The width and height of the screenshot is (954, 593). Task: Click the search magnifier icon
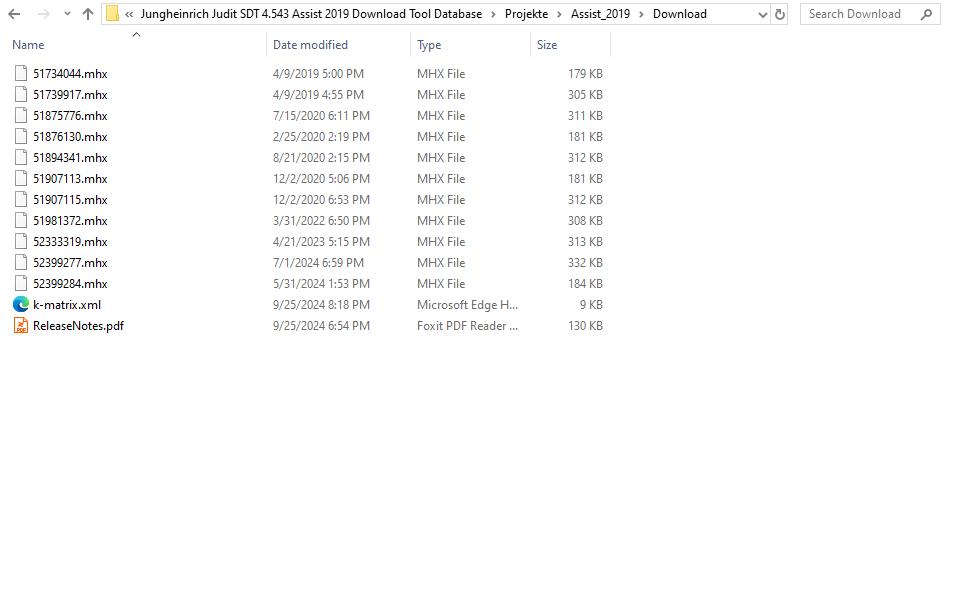926,14
